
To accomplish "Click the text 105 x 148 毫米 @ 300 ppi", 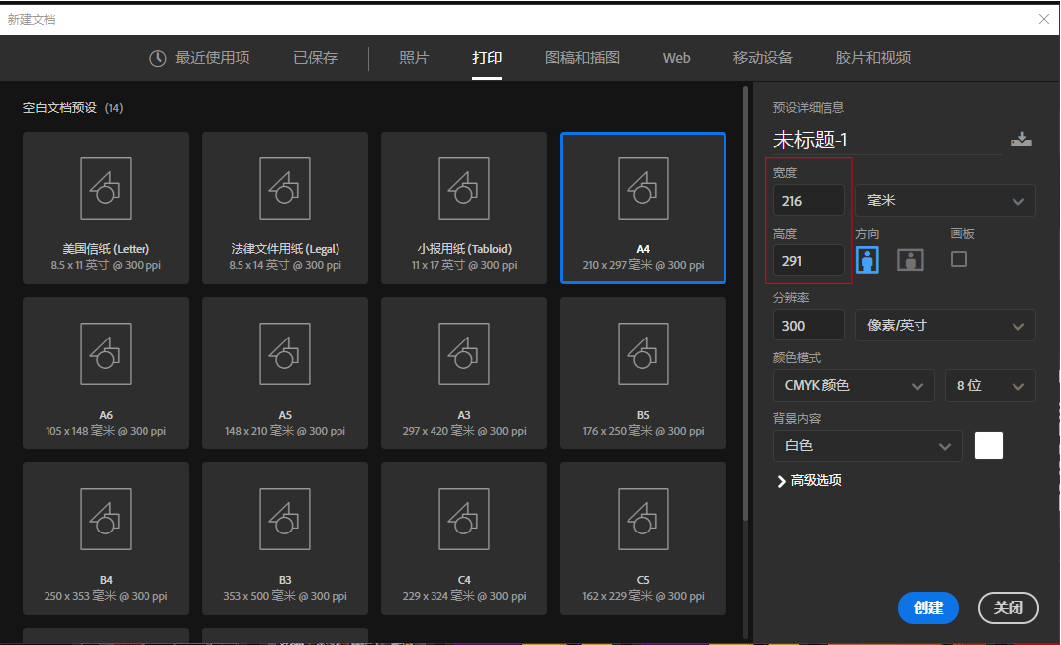I will [x=106, y=431].
